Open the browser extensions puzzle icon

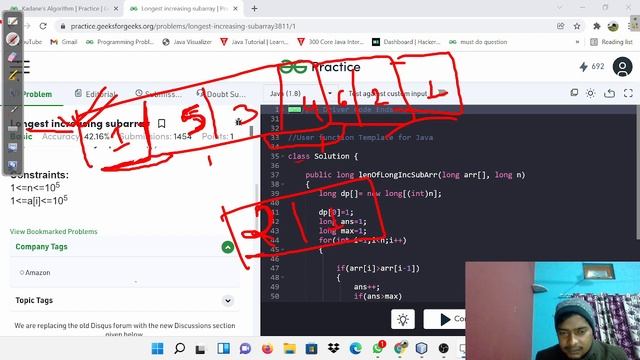[x=596, y=26]
